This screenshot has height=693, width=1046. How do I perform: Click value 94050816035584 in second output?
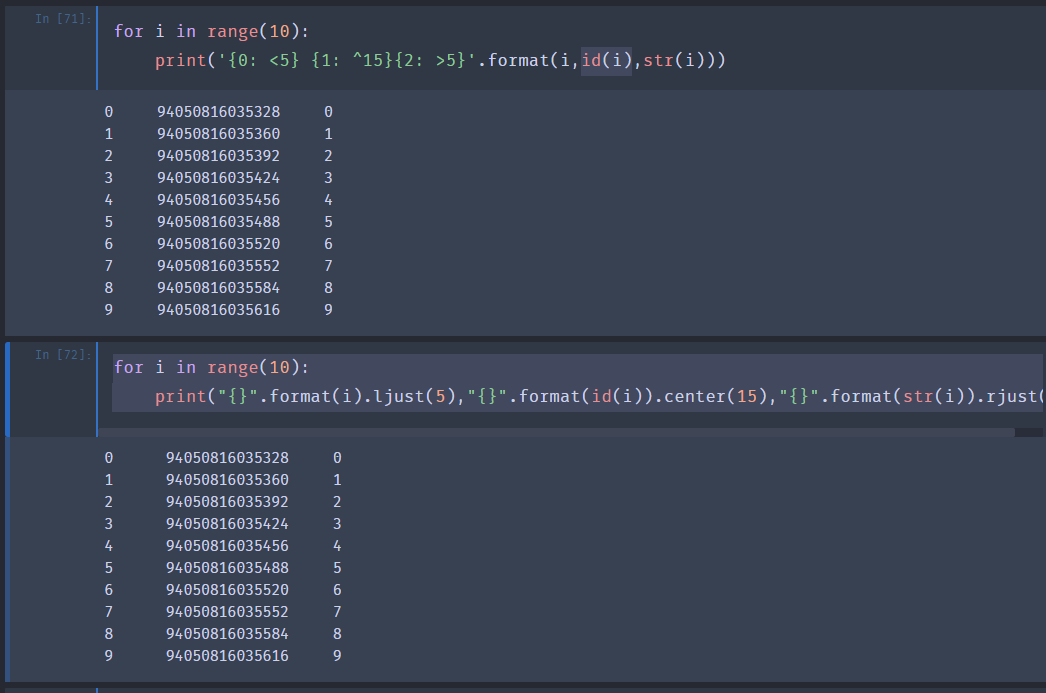(x=227, y=634)
